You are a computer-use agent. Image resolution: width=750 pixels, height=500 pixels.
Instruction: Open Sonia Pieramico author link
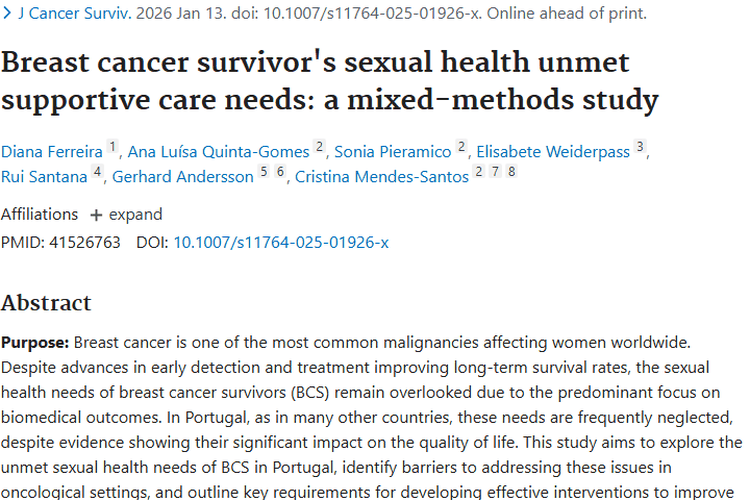[392, 152]
